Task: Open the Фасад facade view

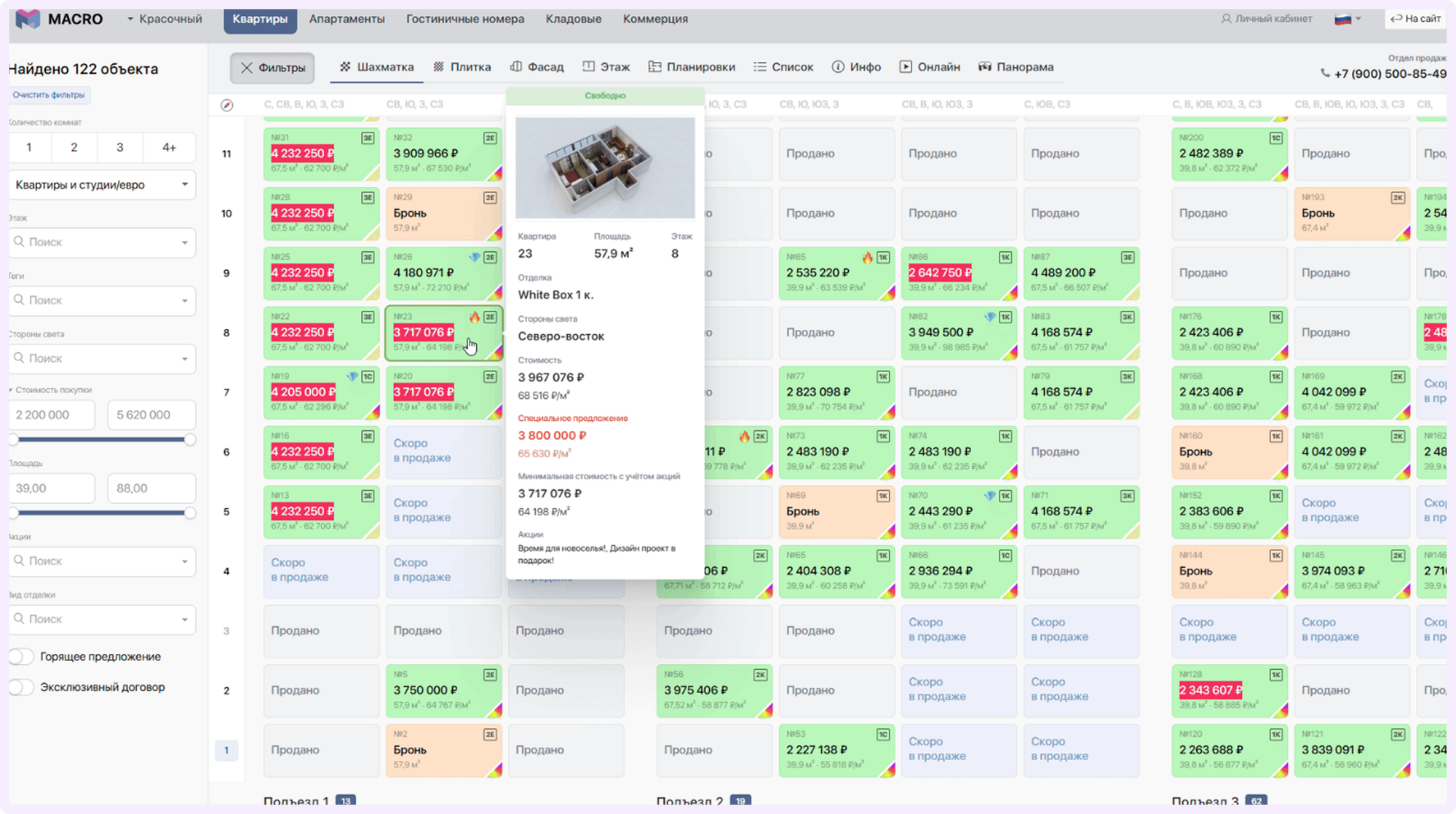Action: (x=537, y=67)
